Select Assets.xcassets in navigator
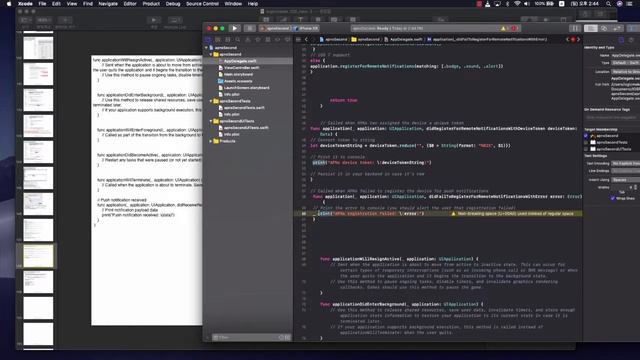 (x=238, y=81)
